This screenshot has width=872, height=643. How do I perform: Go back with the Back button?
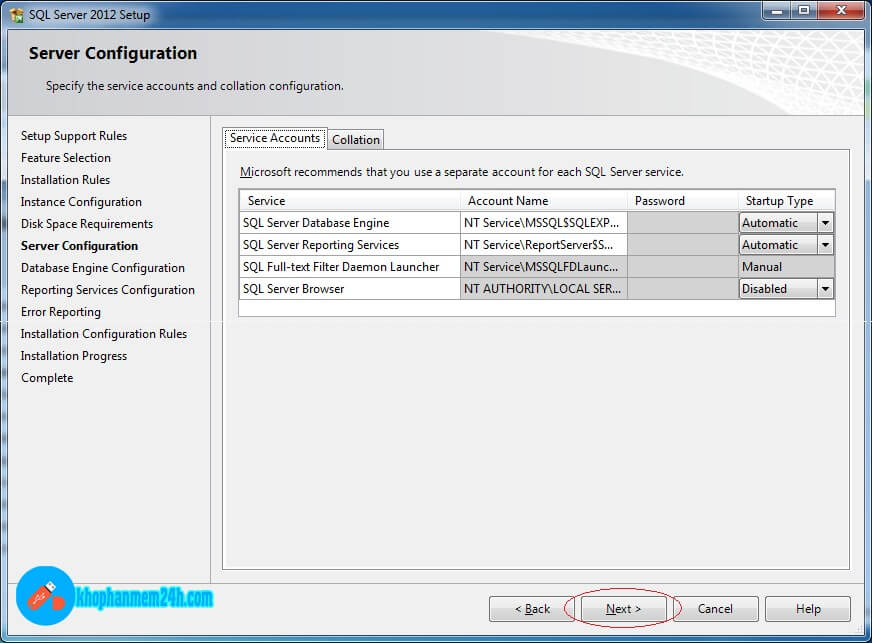click(x=532, y=609)
